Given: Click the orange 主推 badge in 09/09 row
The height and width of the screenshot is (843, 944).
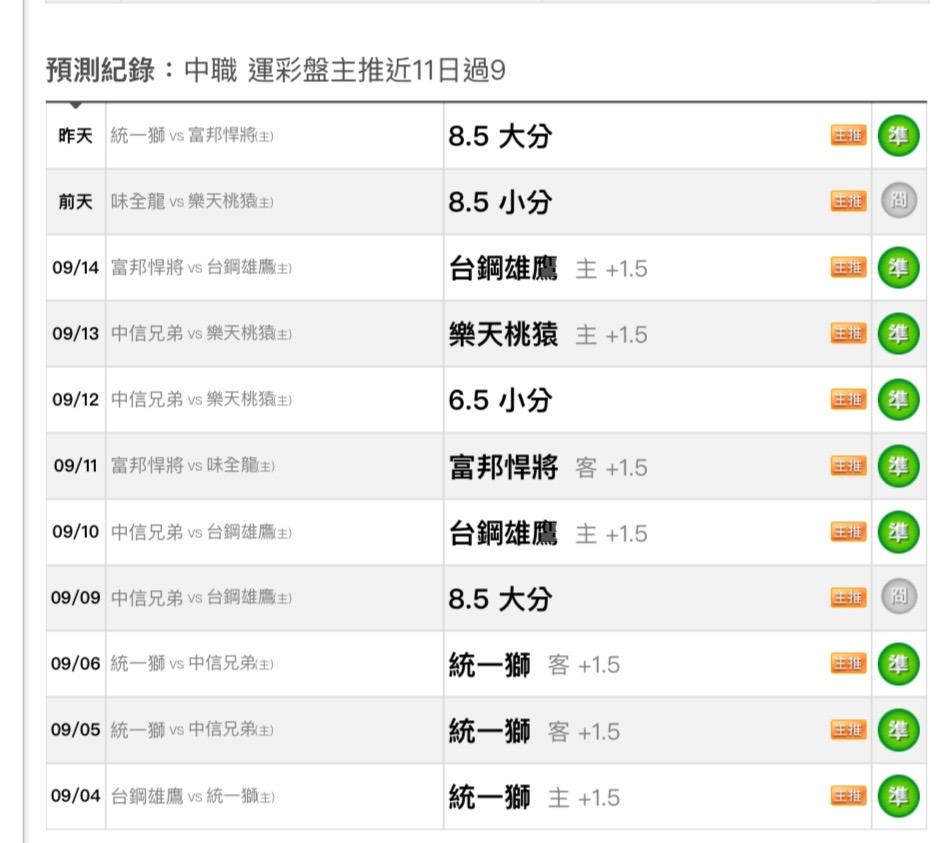Looking at the screenshot, I should coord(848,597).
